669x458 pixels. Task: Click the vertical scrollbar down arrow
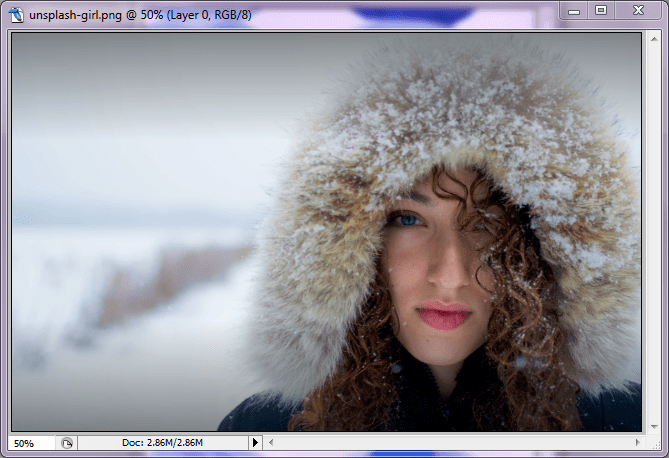click(x=654, y=426)
